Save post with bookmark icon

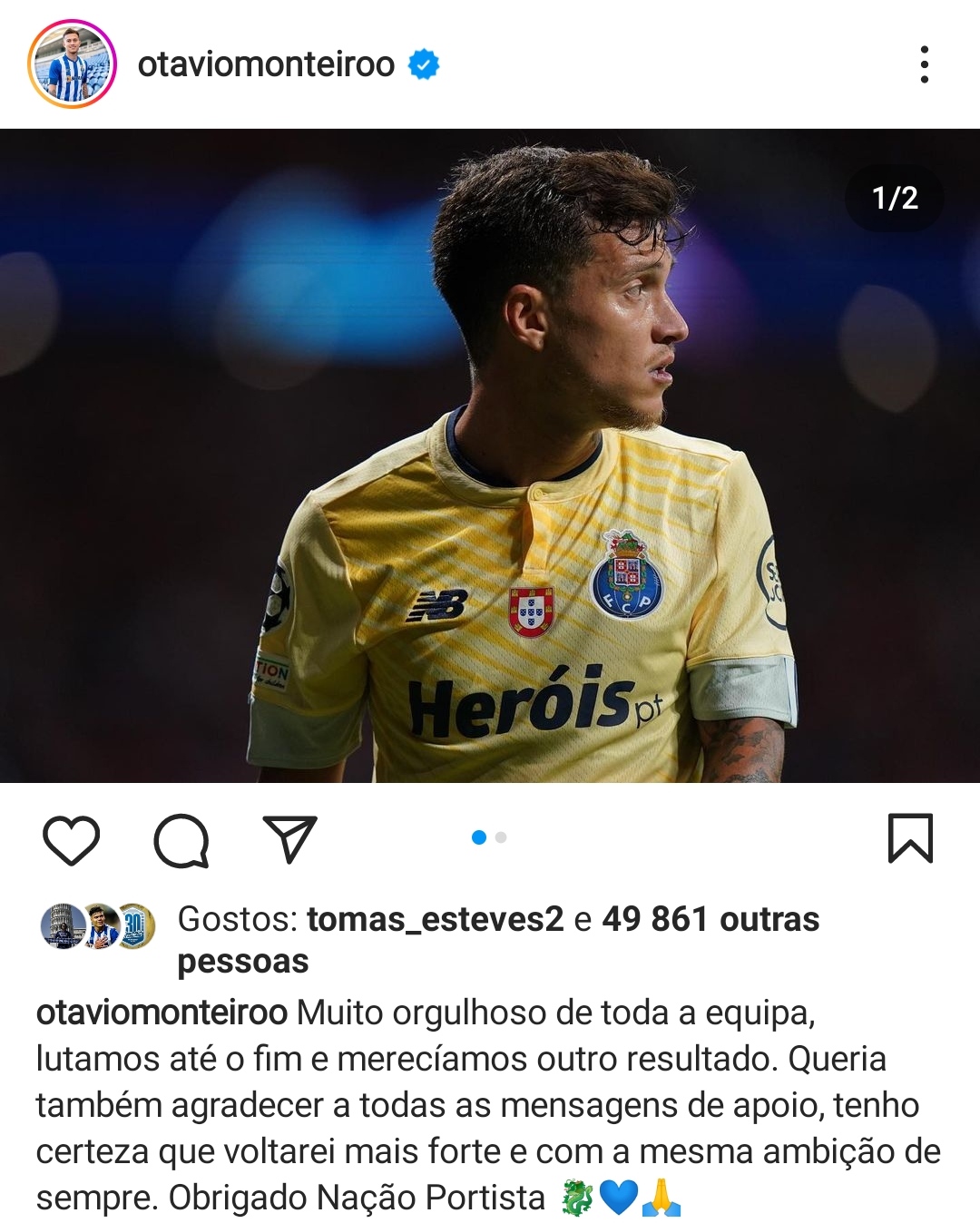tap(910, 837)
